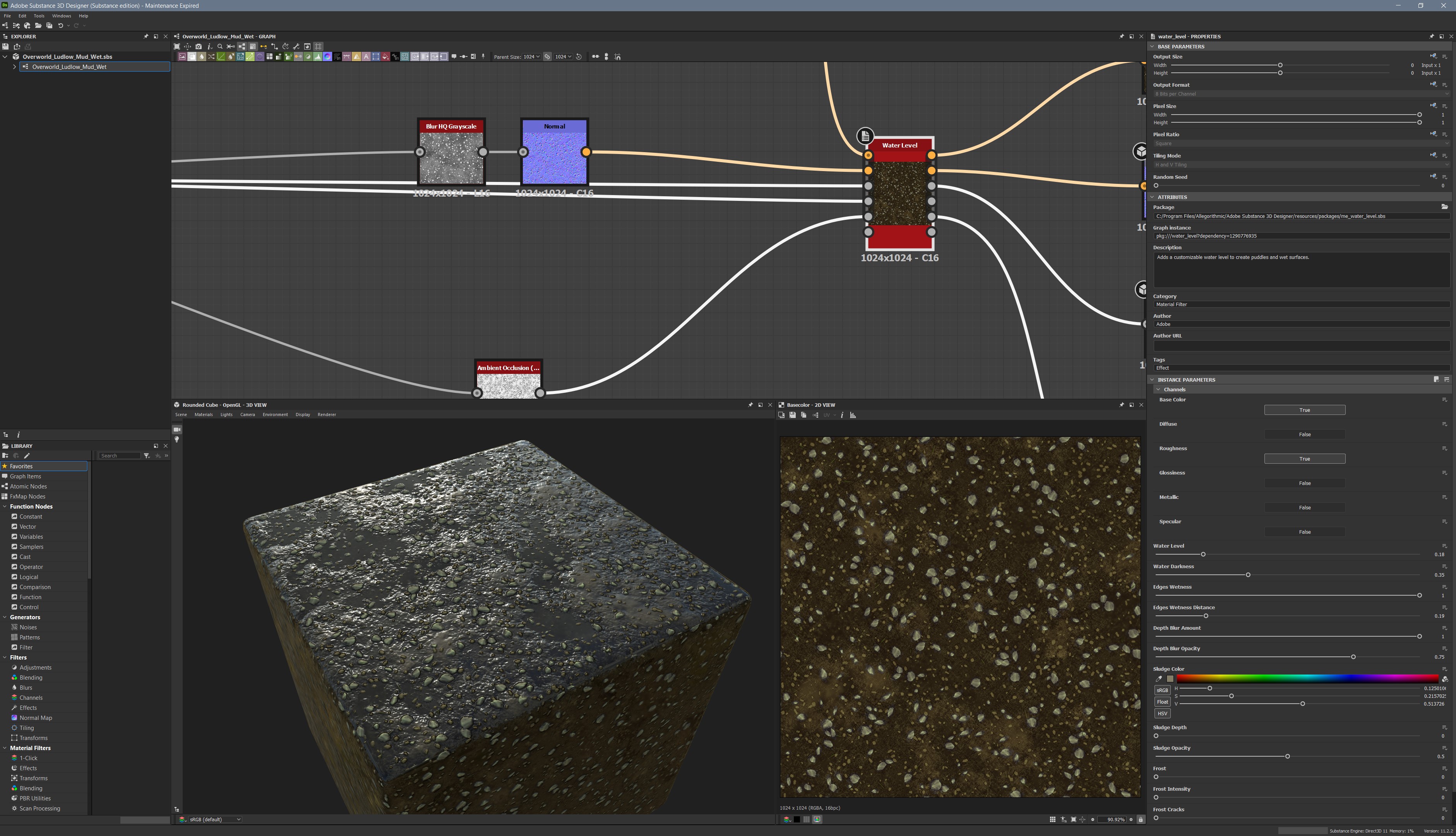
Task: Add a Text atomic node (A icon)
Action: tap(366, 57)
